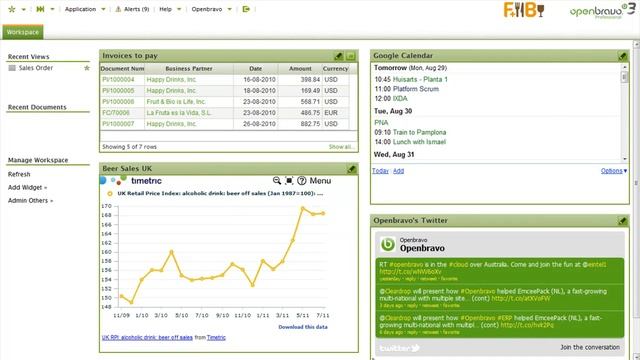Sort by Business Partner column header
The height and width of the screenshot is (360, 640).
tap(189, 69)
